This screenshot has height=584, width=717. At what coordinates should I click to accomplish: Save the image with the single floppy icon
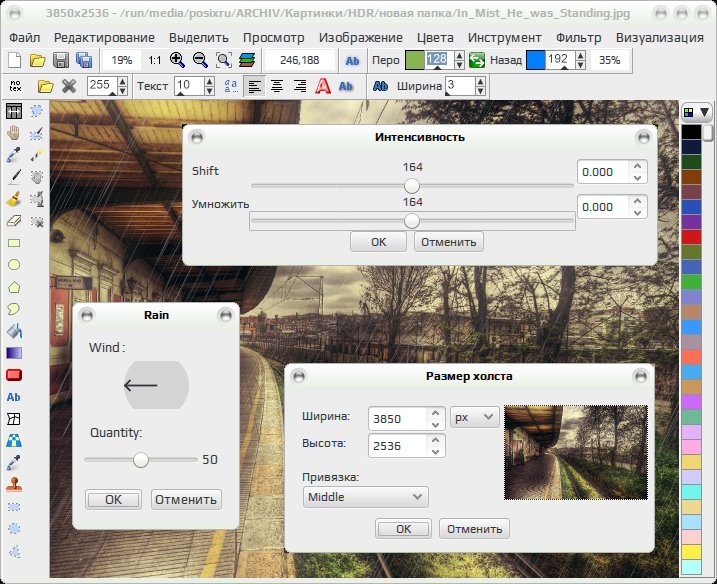(x=61, y=60)
